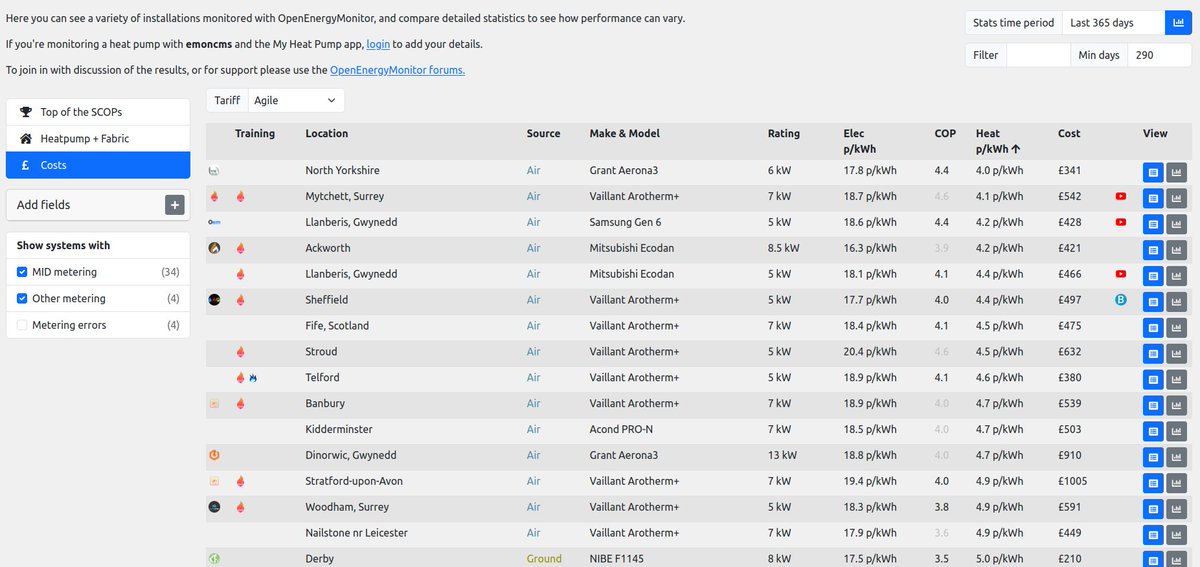Open the details list button for Fife, Scotland
1200x567 pixels.
pyautogui.click(x=1153, y=327)
